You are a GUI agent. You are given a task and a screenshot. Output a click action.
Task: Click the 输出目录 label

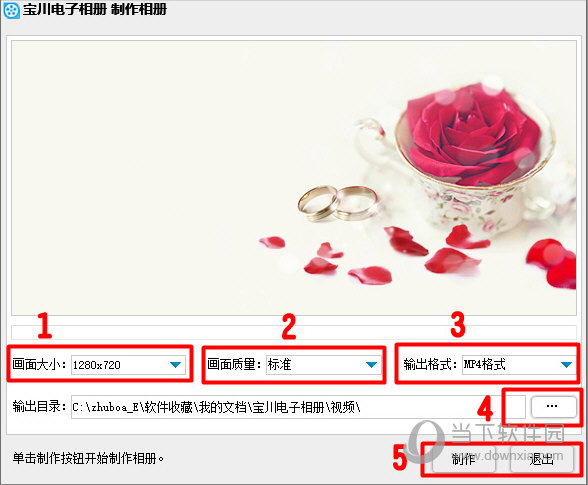click(39, 406)
